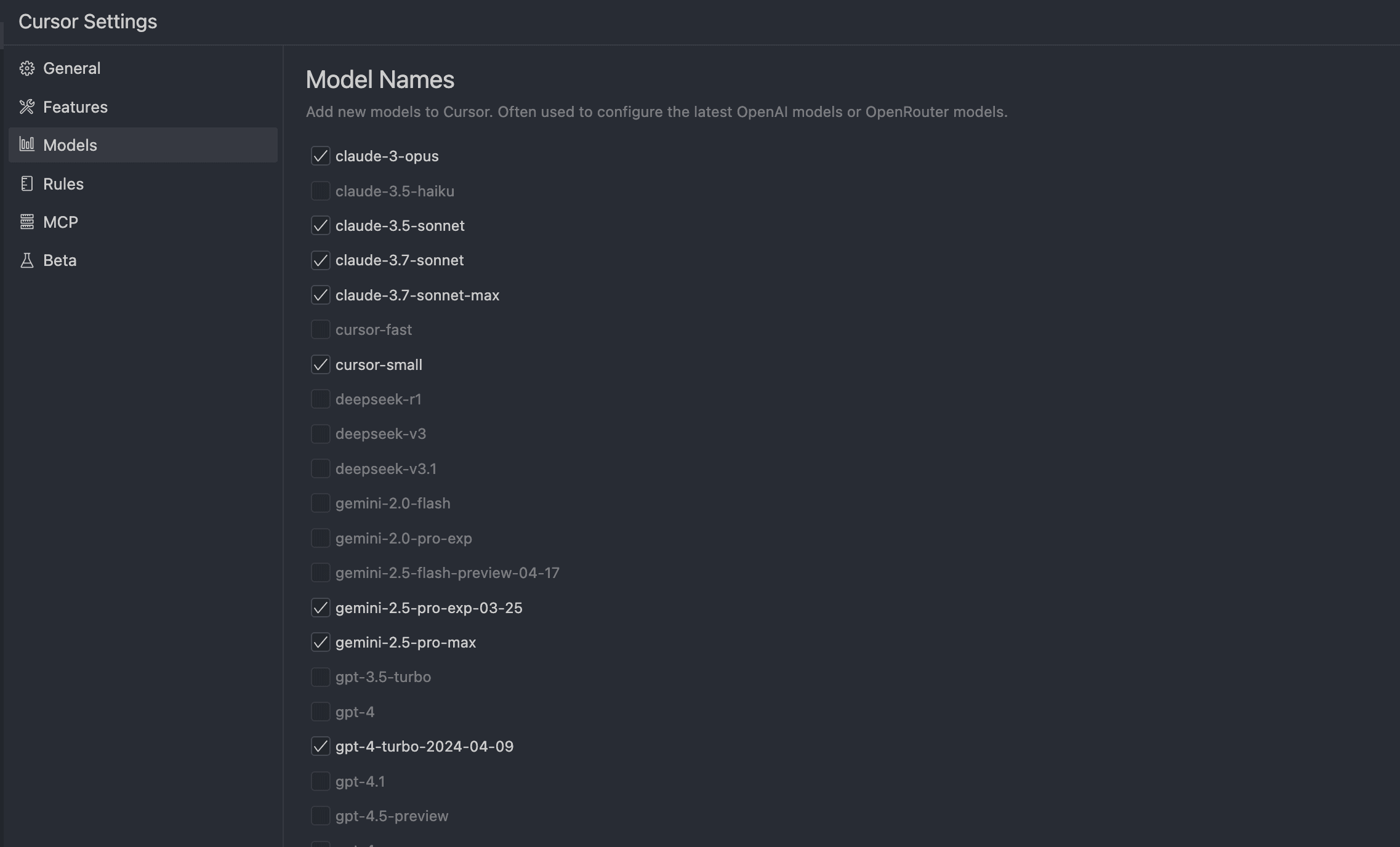Enable the cursor-fast model
Screen dimensions: 1400x847
pos(320,329)
